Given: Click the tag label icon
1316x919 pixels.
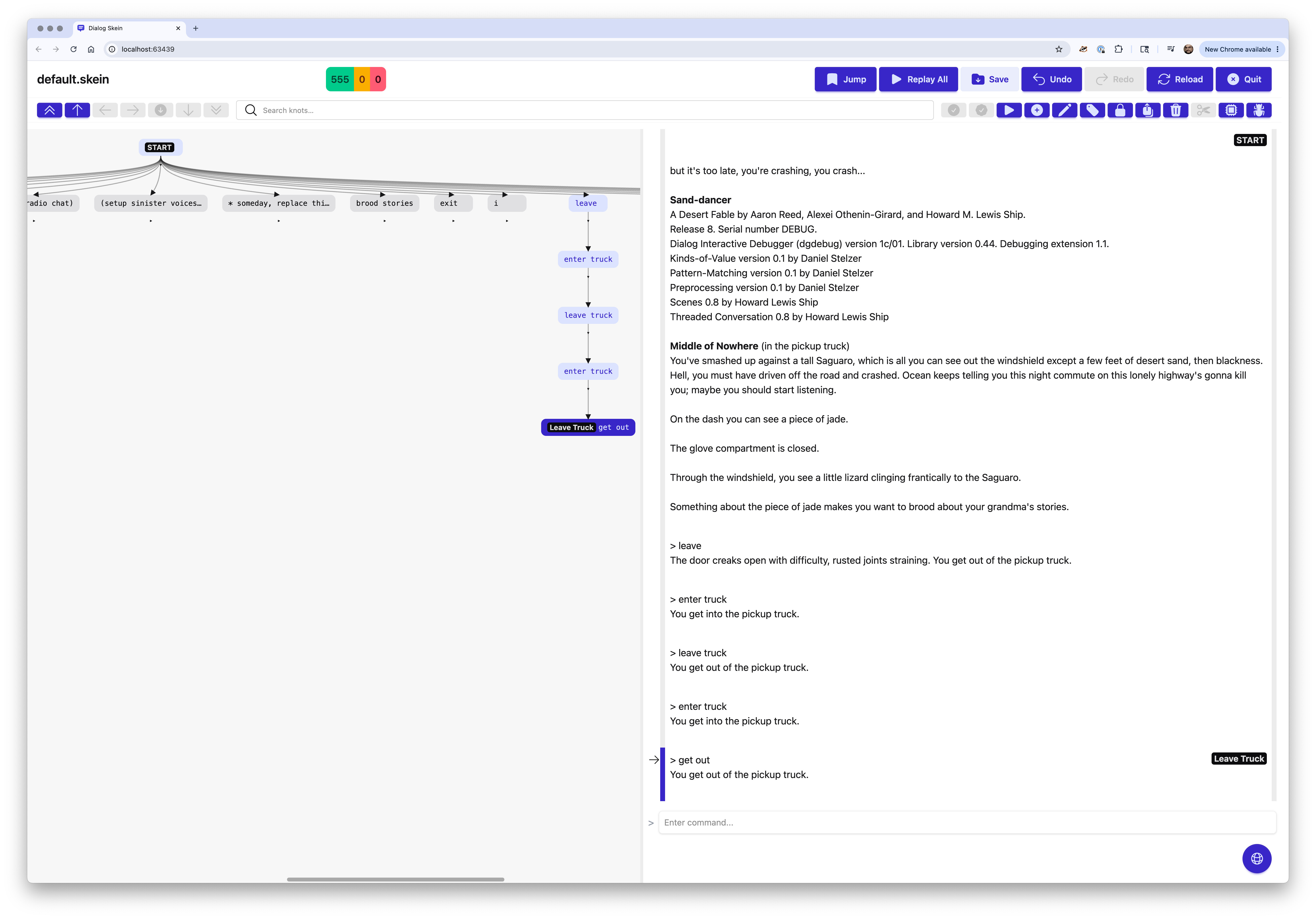Looking at the screenshot, I should tap(1093, 110).
